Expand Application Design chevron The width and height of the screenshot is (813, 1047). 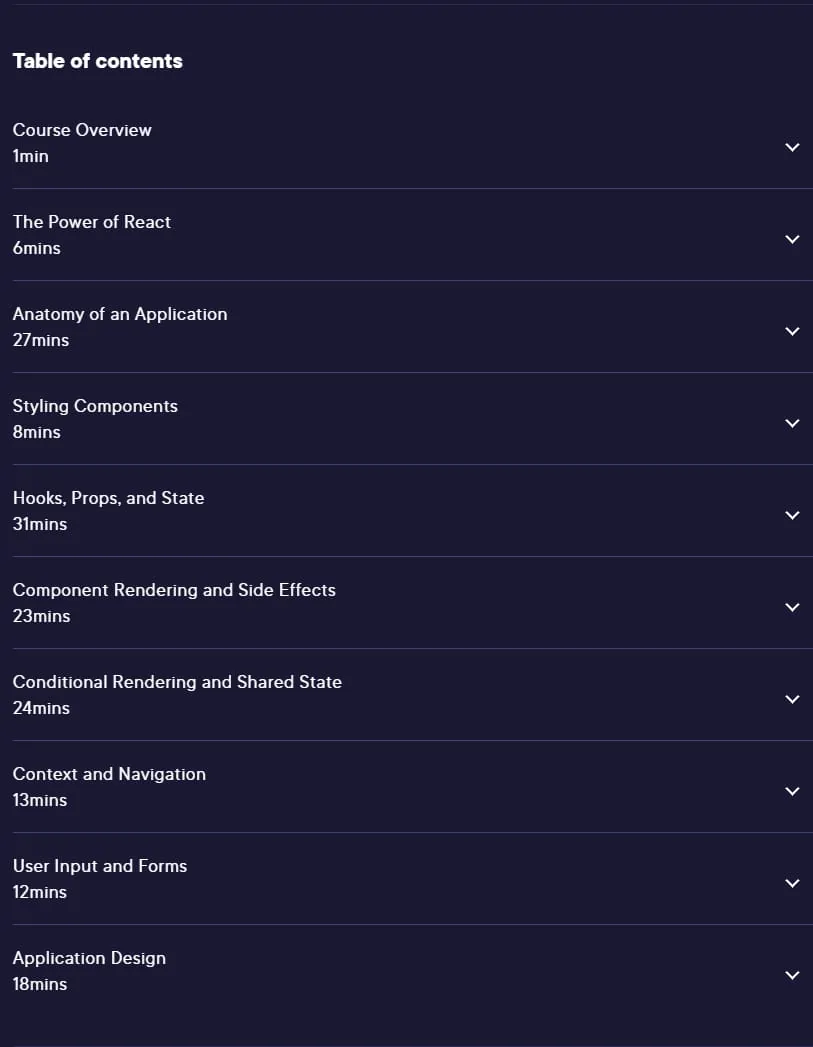tap(792, 976)
